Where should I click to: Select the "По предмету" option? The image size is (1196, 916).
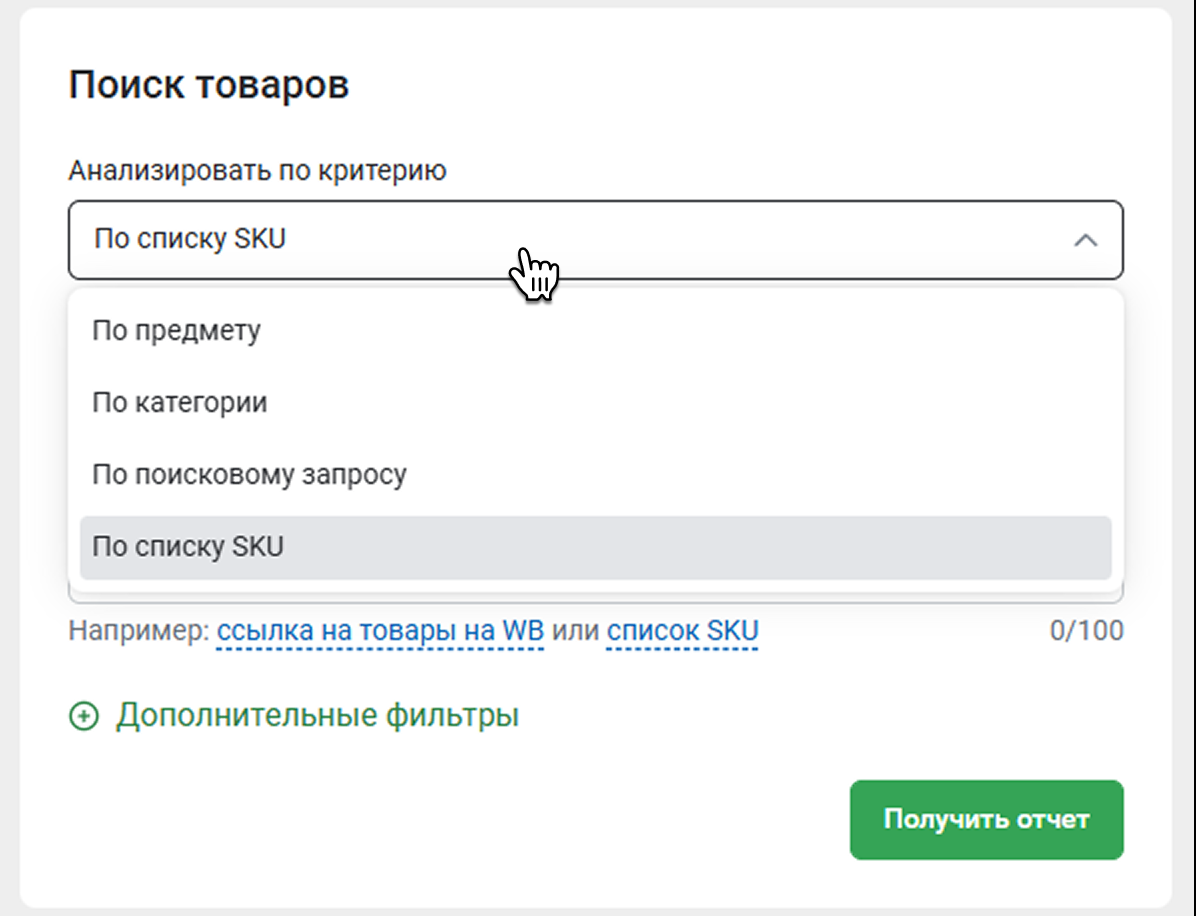point(177,330)
